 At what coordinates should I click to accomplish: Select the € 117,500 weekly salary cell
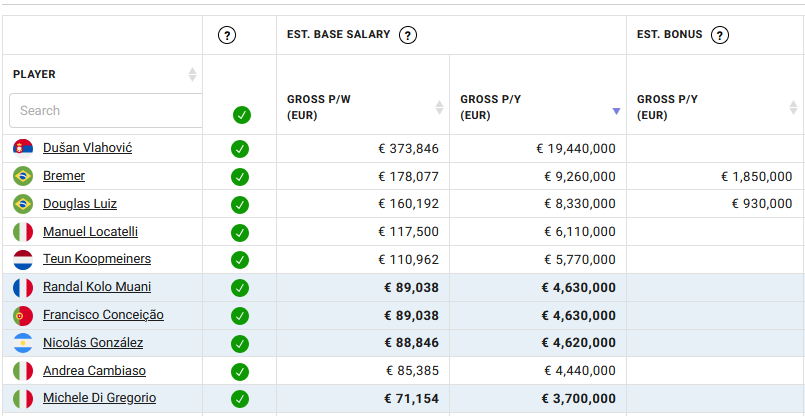point(363,232)
